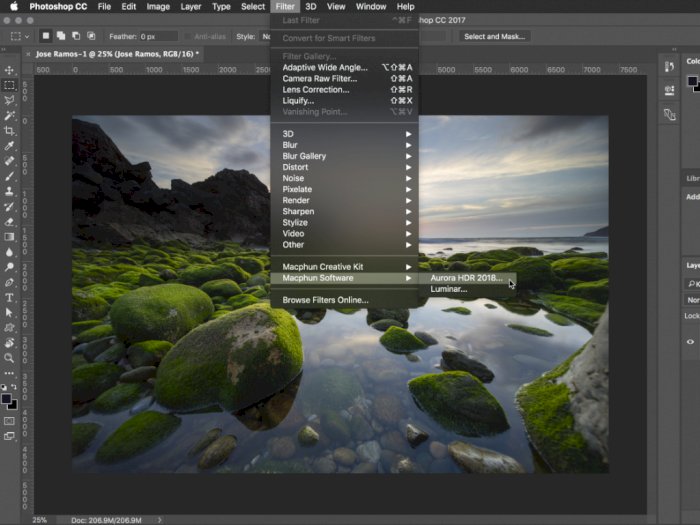Open the History panel icon in dock

point(669,67)
